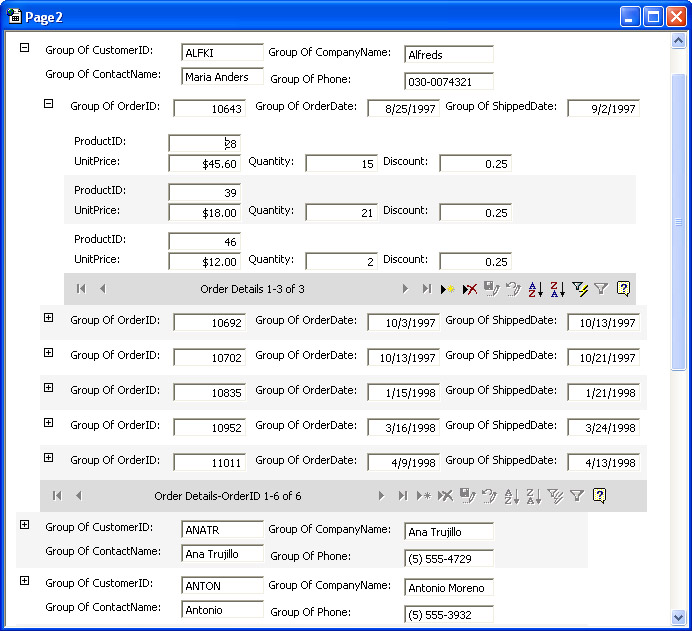Expand the ANTON customer group

point(25,581)
